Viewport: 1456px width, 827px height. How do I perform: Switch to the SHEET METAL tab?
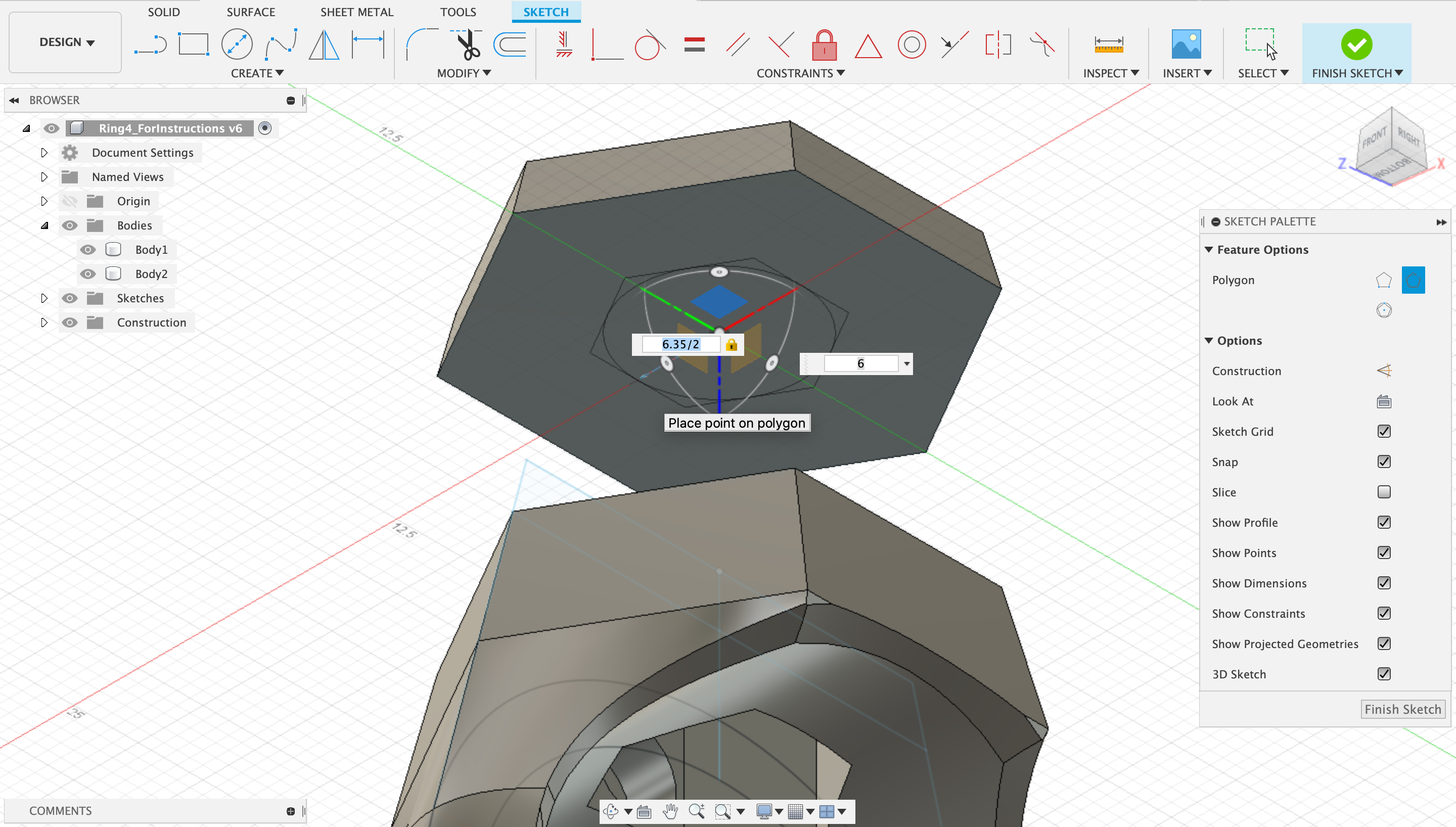point(356,12)
